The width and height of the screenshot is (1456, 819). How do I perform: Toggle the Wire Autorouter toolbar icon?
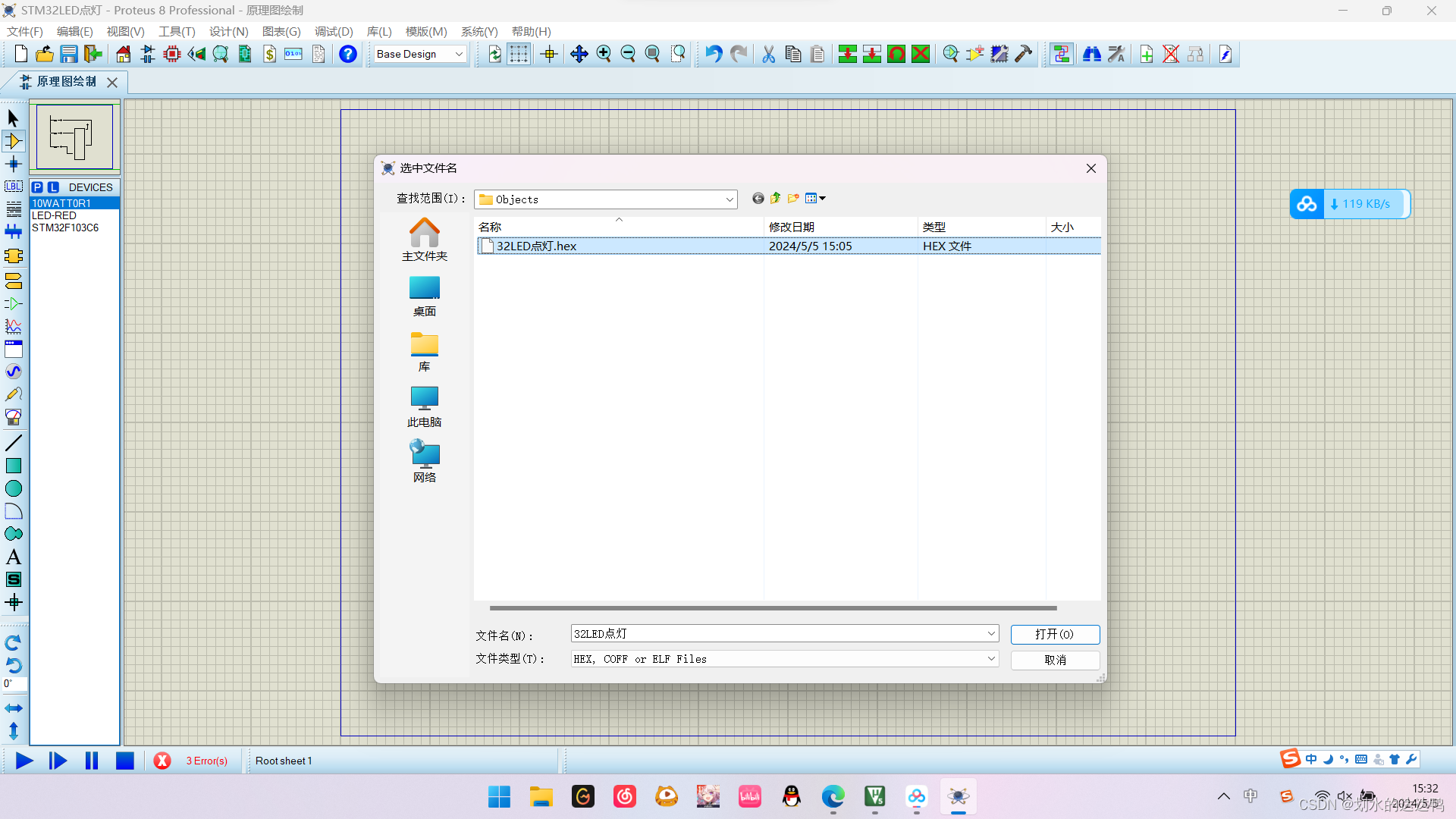(x=1062, y=54)
